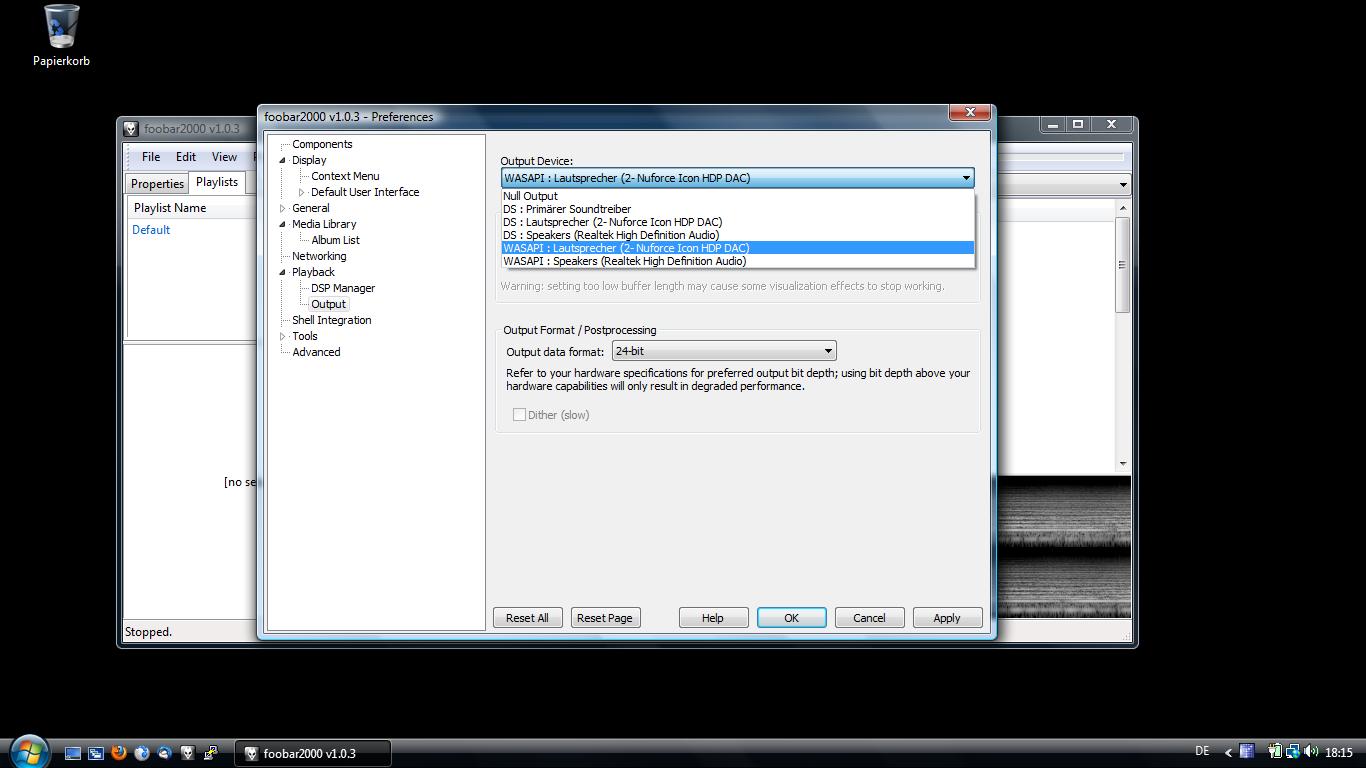Enable the Dither (slow) checkbox

pos(519,414)
